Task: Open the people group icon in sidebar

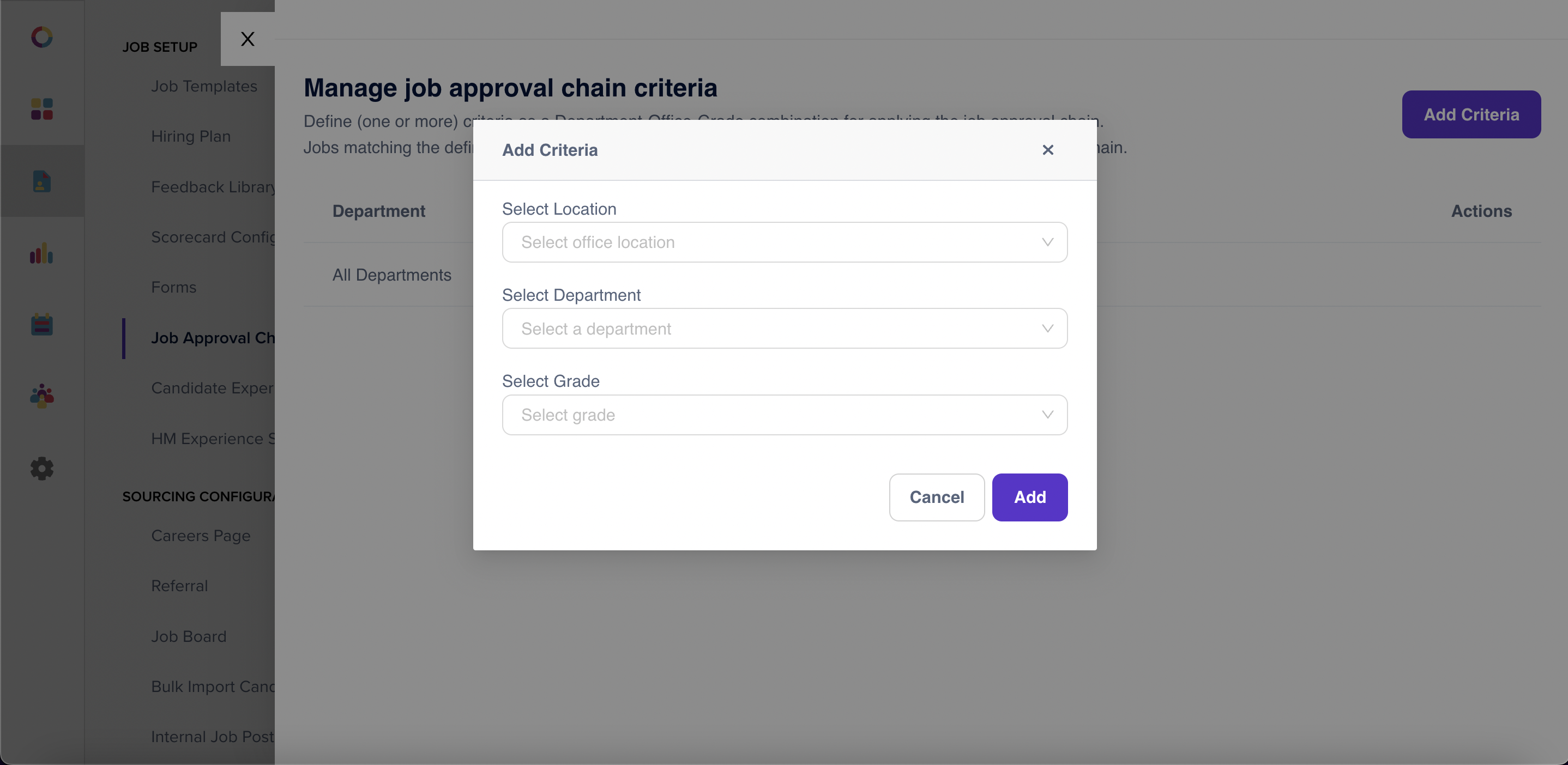Action: (42, 396)
